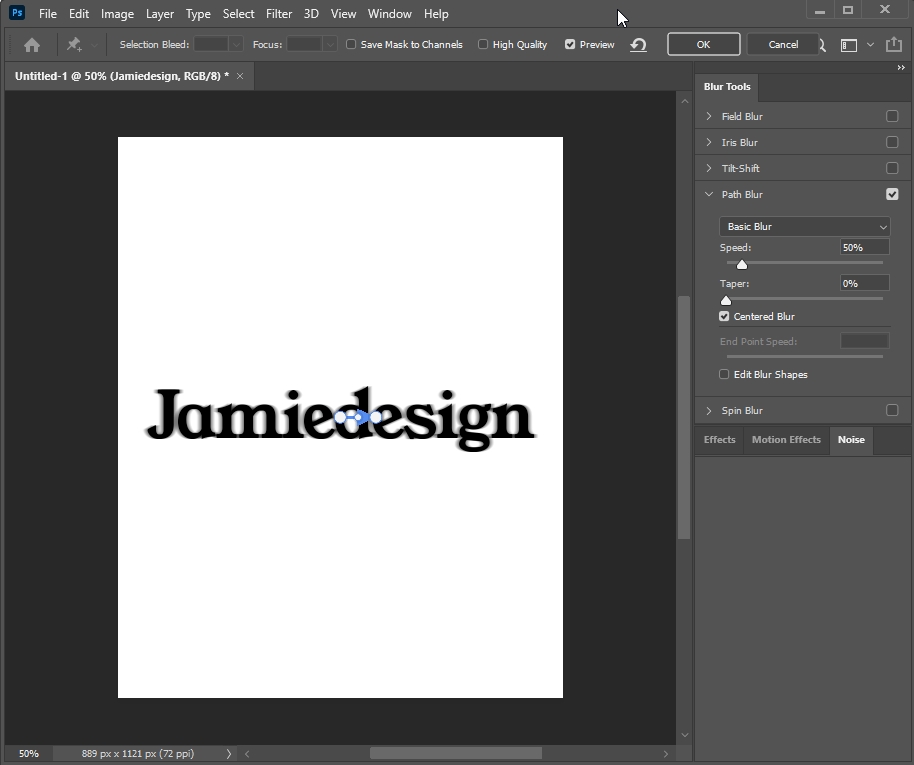The height and width of the screenshot is (765, 914).
Task: Switch to the Motion Effects tab
Action: tap(786, 440)
